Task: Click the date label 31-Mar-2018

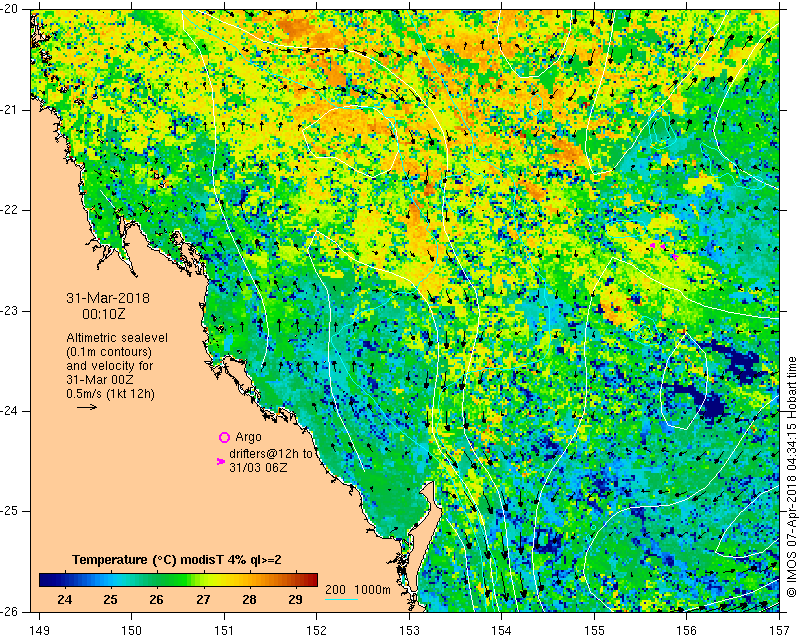Action: tap(108, 298)
